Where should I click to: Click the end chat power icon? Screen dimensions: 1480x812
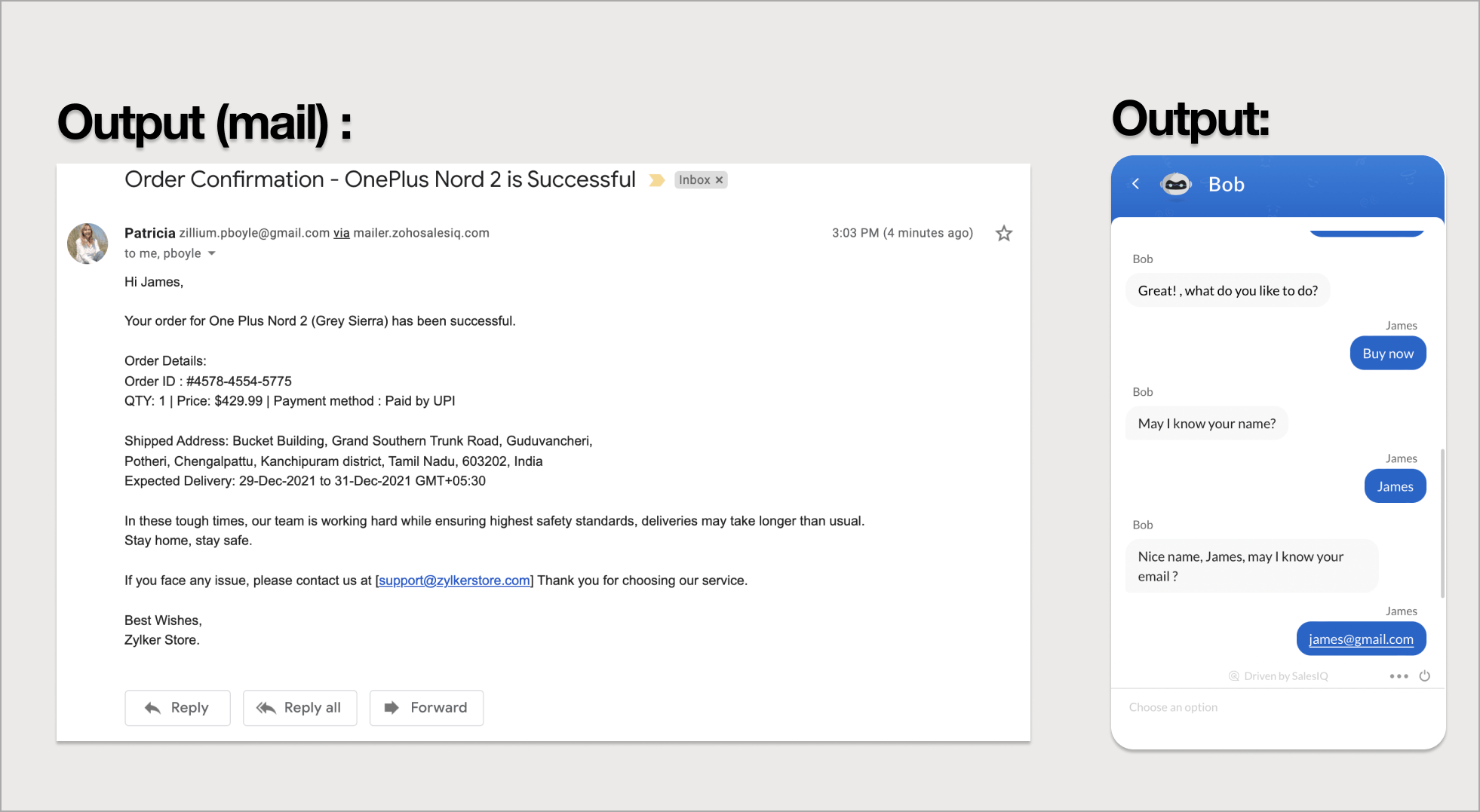click(1424, 676)
